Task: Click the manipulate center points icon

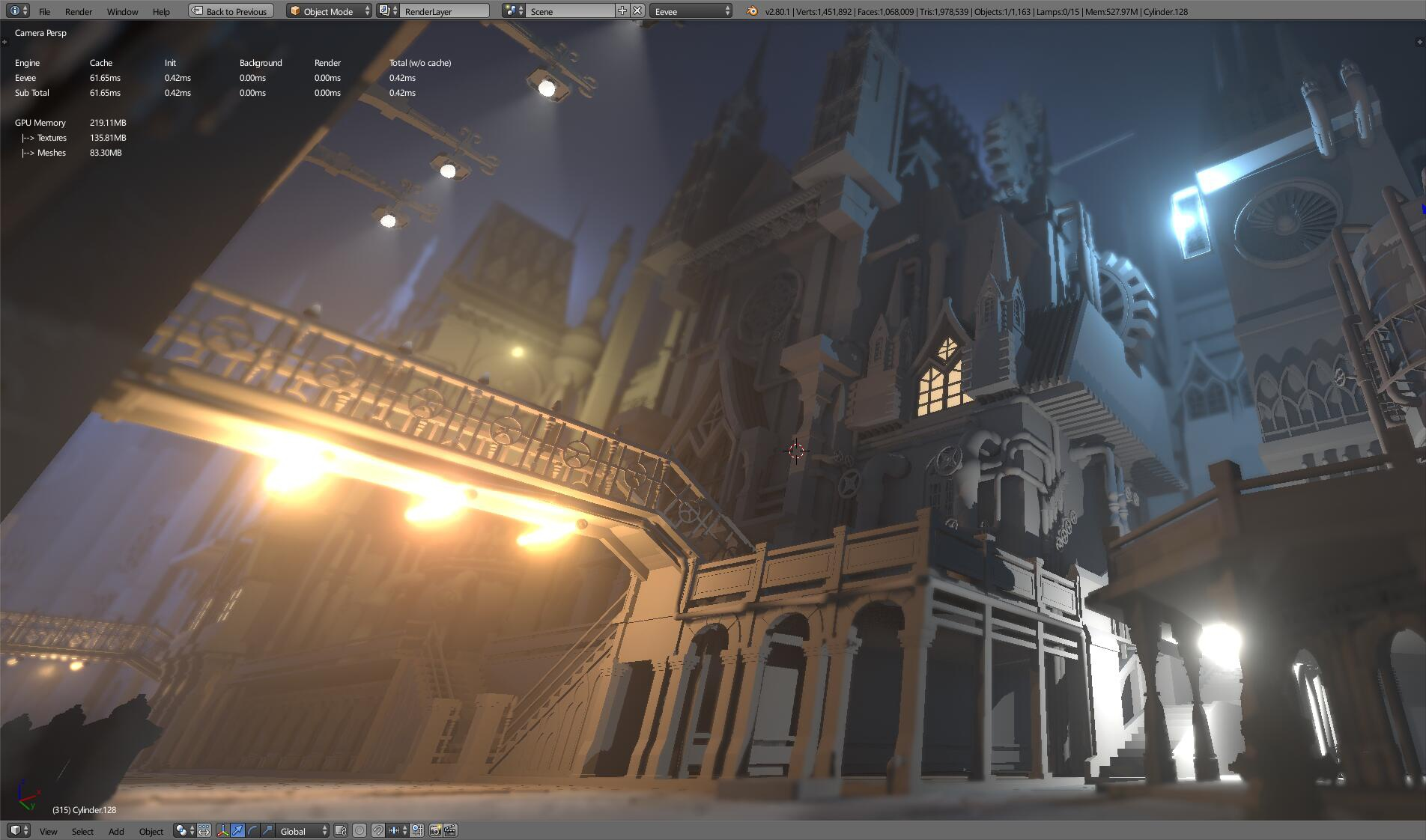Action: pos(204,830)
